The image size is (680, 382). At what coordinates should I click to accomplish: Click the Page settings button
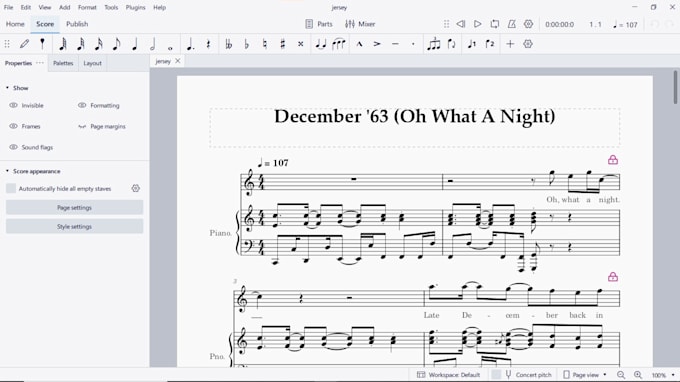75,208
